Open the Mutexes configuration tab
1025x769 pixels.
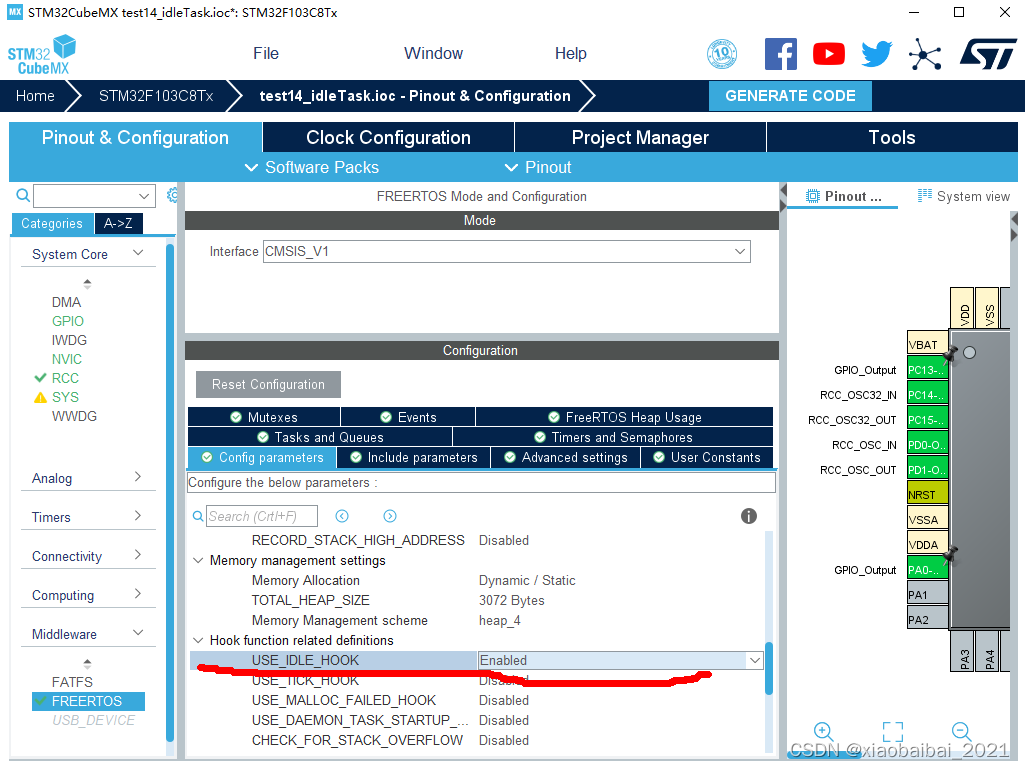tap(263, 417)
